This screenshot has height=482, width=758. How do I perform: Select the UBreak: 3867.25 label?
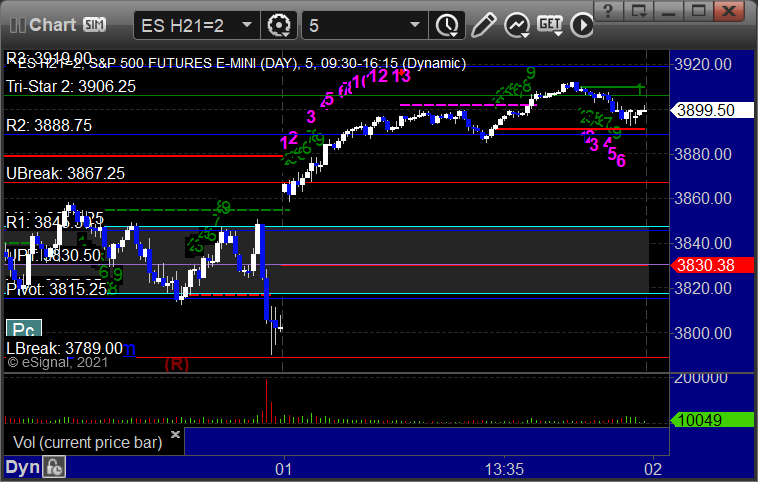tap(65, 173)
